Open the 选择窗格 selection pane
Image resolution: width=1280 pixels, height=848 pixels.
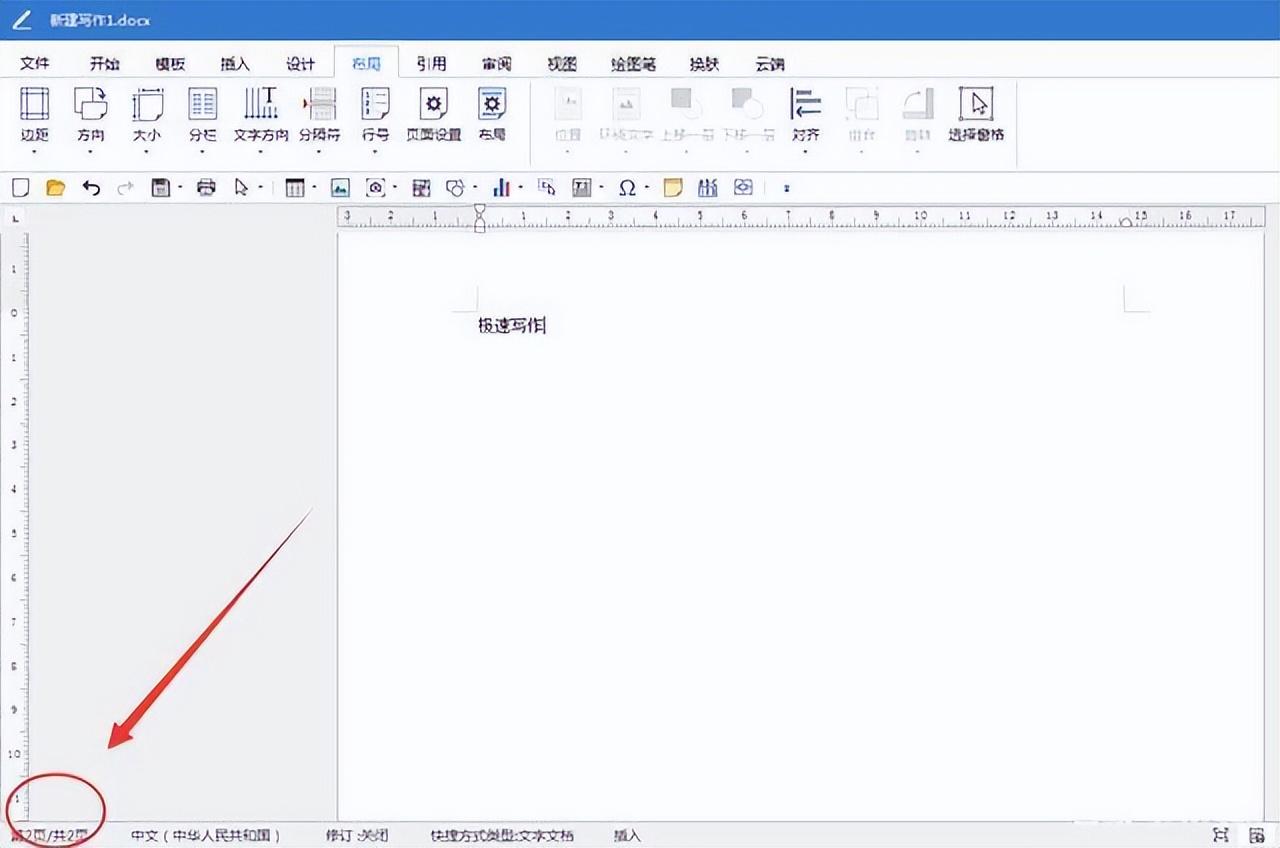pos(976,114)
